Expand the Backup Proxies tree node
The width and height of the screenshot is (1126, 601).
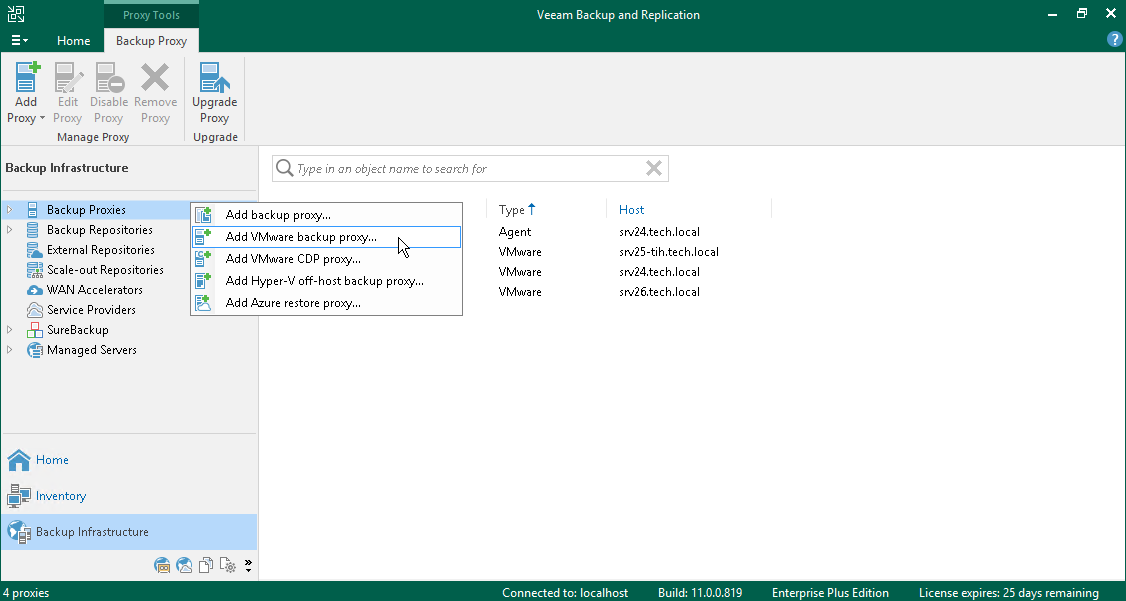point(10,210)
